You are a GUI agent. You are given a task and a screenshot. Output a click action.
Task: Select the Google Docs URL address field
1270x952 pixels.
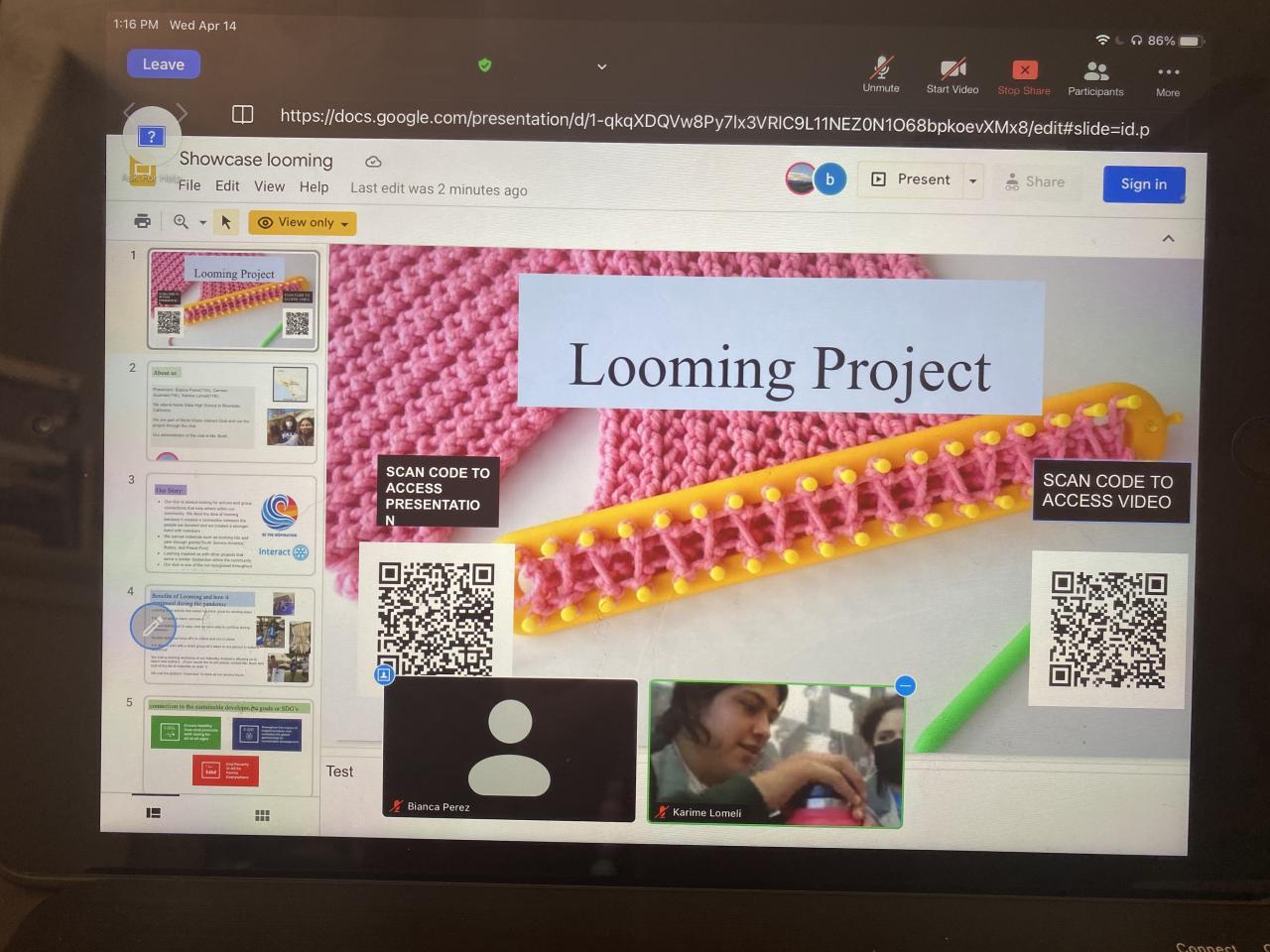[x=714, y=123]
